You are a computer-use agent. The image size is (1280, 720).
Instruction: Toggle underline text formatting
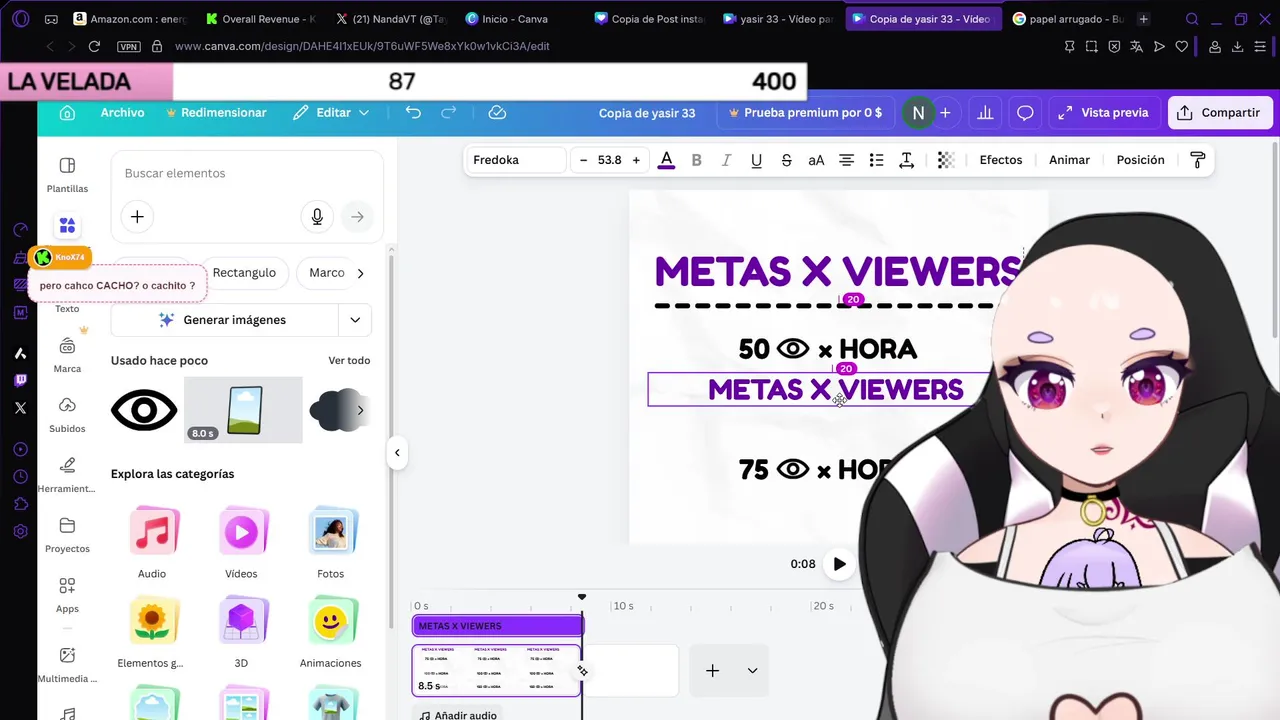pyautogui.click(x=757, y=160)
